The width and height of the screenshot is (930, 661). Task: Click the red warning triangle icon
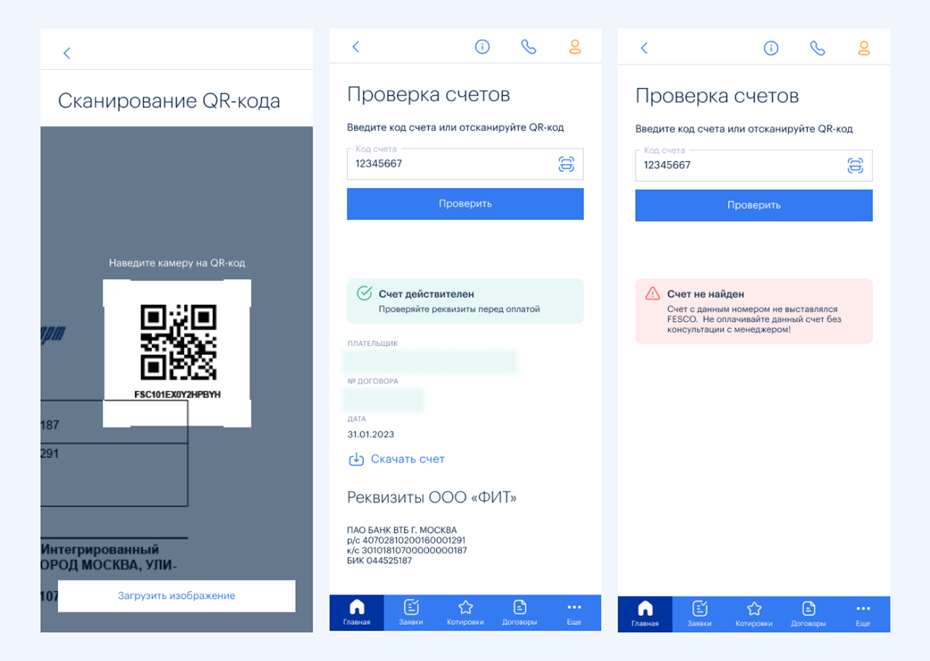(x=652, y=293)
